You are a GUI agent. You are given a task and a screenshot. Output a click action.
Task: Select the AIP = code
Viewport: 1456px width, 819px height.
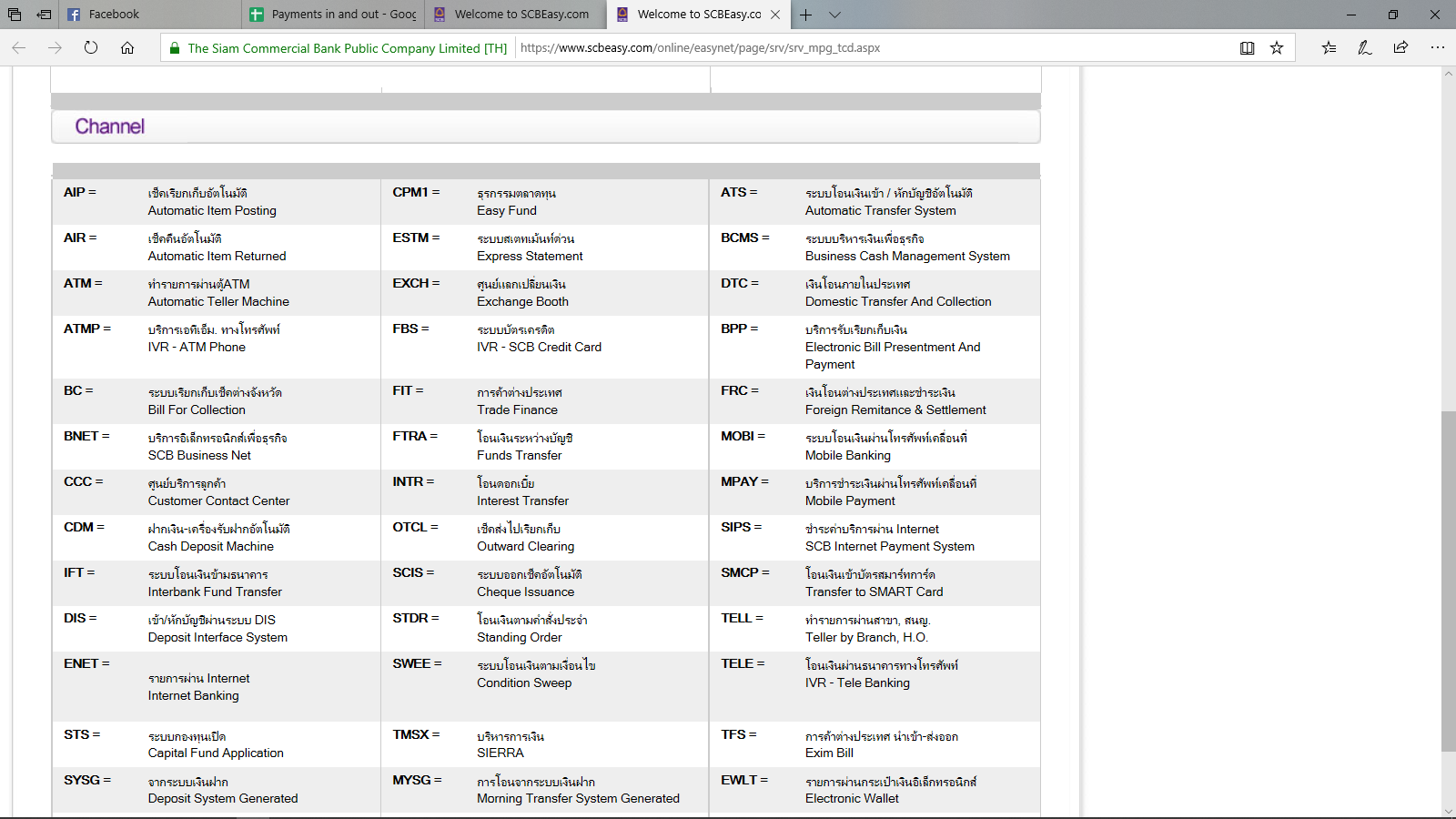pos(80,192)
